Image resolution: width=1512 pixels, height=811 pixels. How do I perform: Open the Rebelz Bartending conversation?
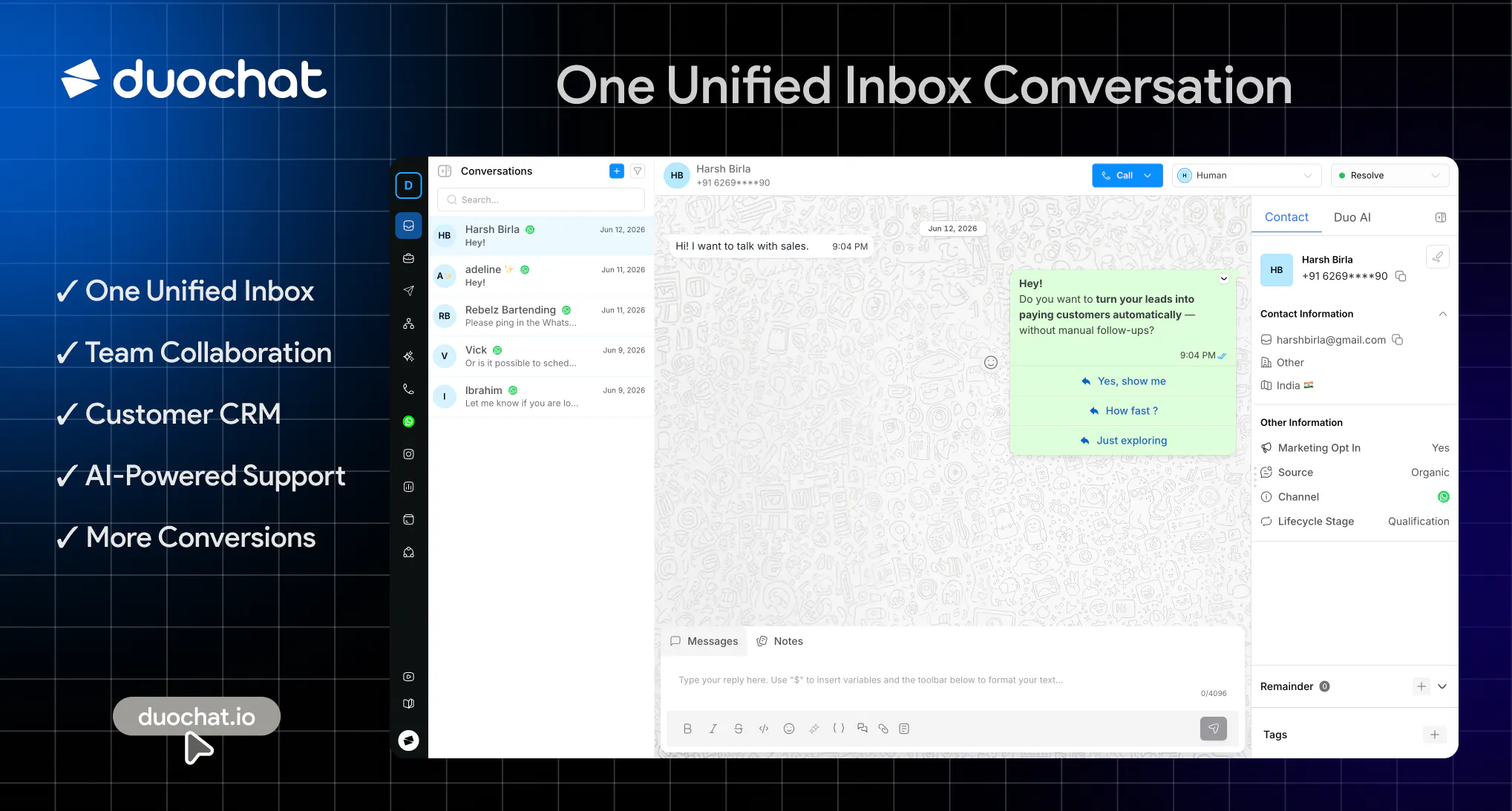click(541, 316)
